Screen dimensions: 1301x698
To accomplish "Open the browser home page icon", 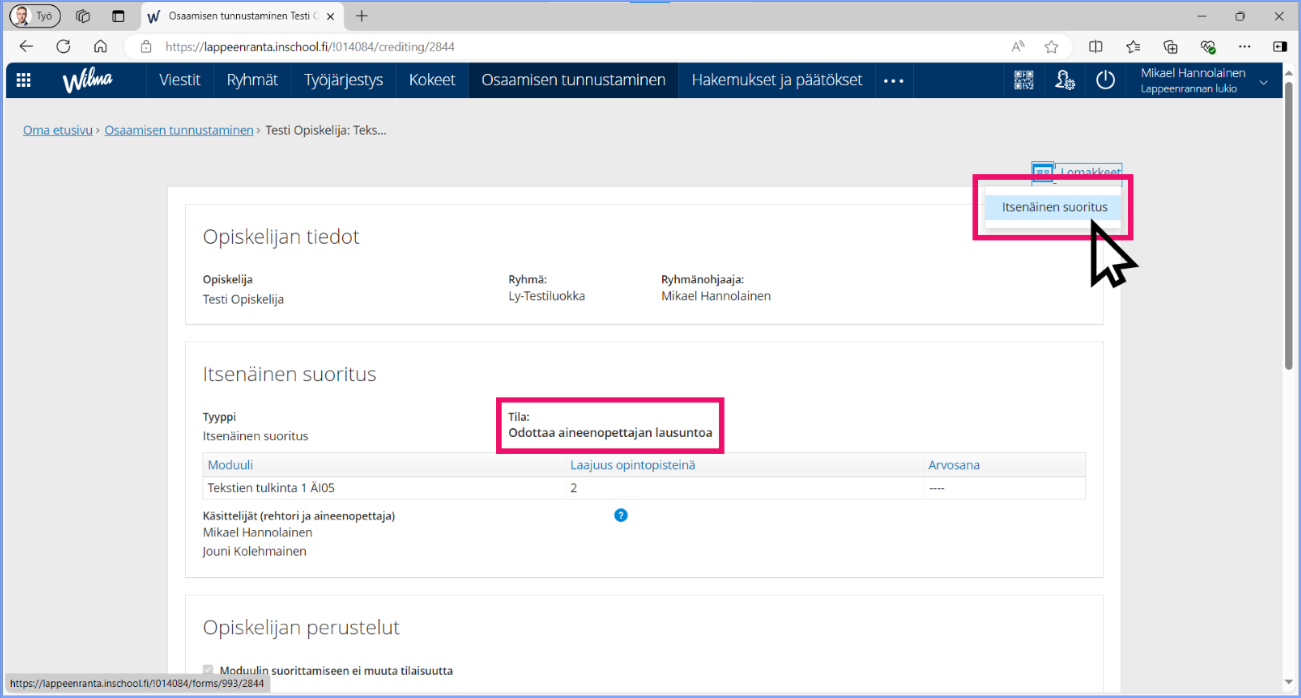I will click(x=100, y=46).
